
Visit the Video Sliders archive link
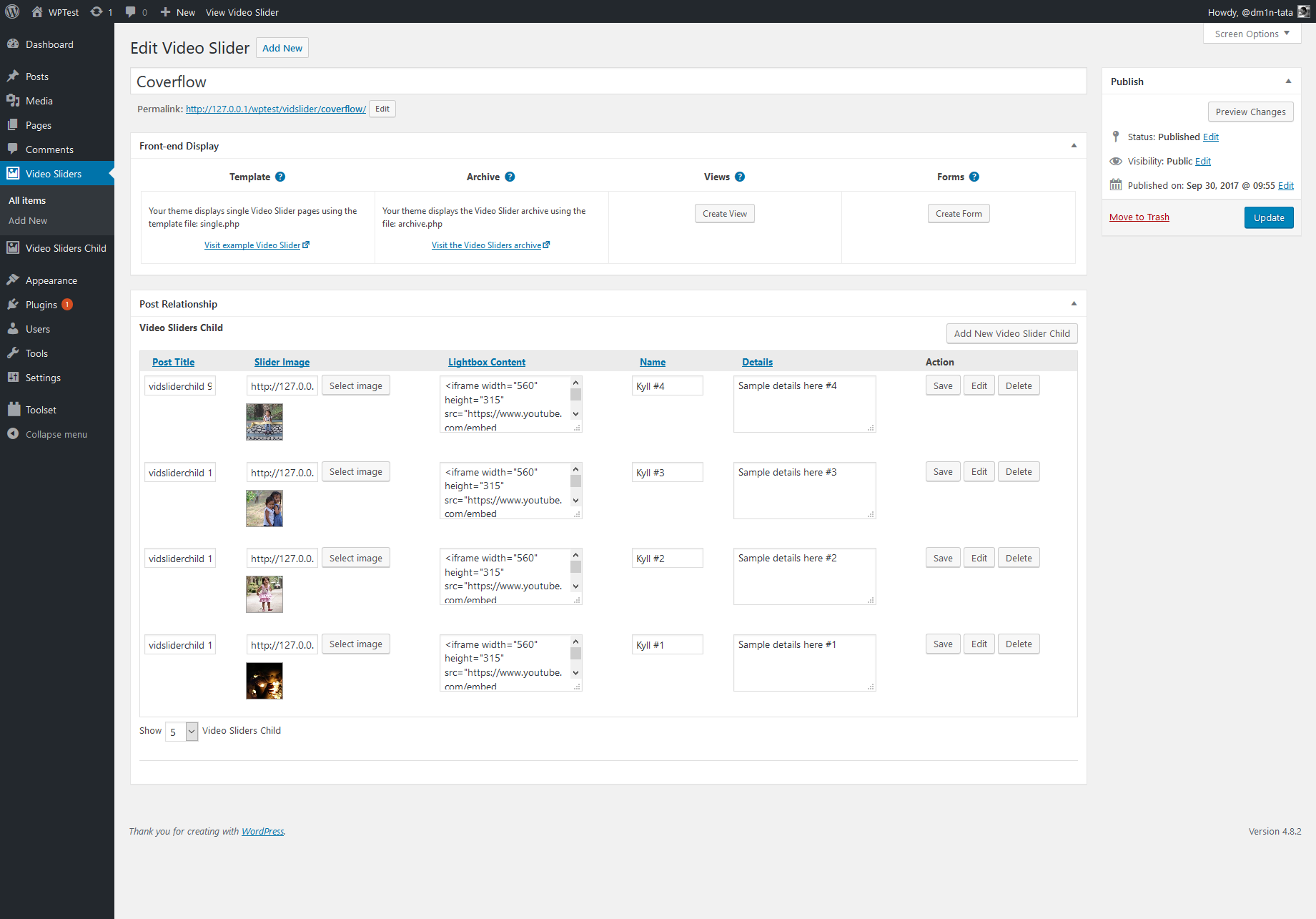(x=490, y=245)
